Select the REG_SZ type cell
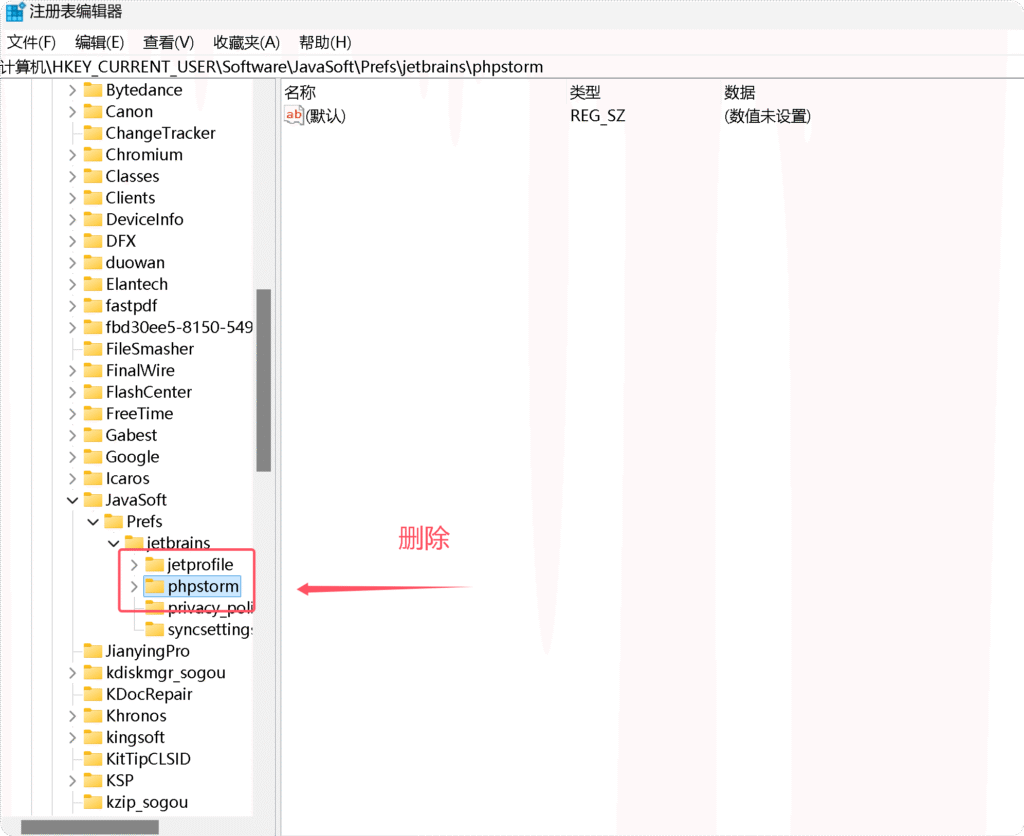This screenshot has height=836, width=1024. pos(598,116)
